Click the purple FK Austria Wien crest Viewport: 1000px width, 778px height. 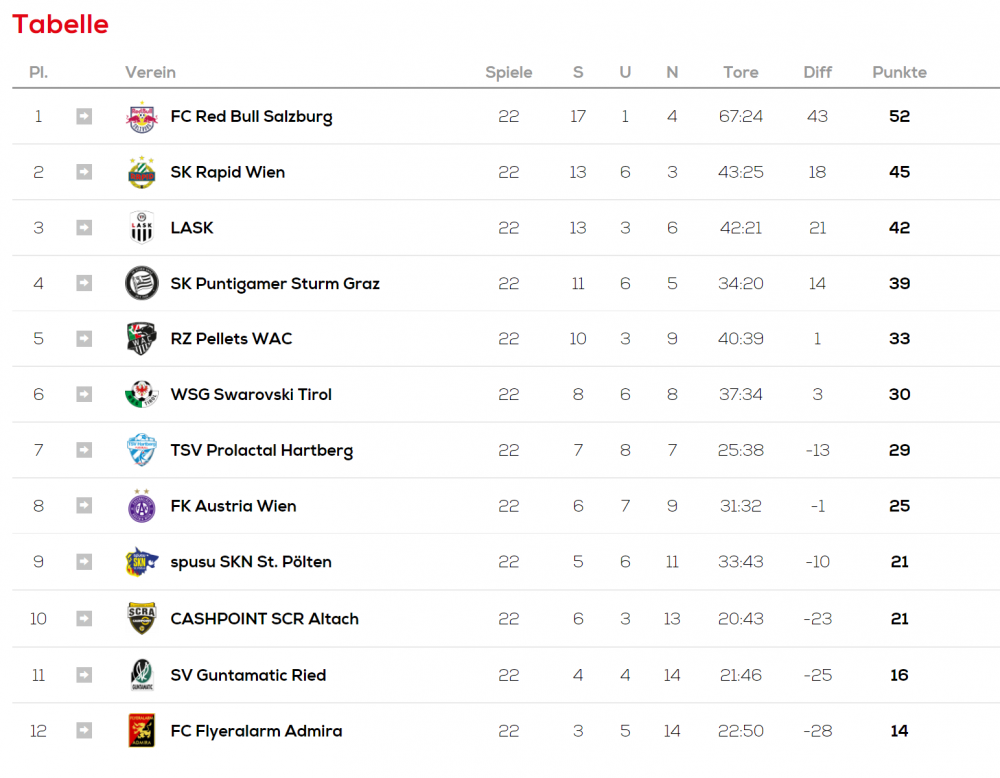[142, 506]
